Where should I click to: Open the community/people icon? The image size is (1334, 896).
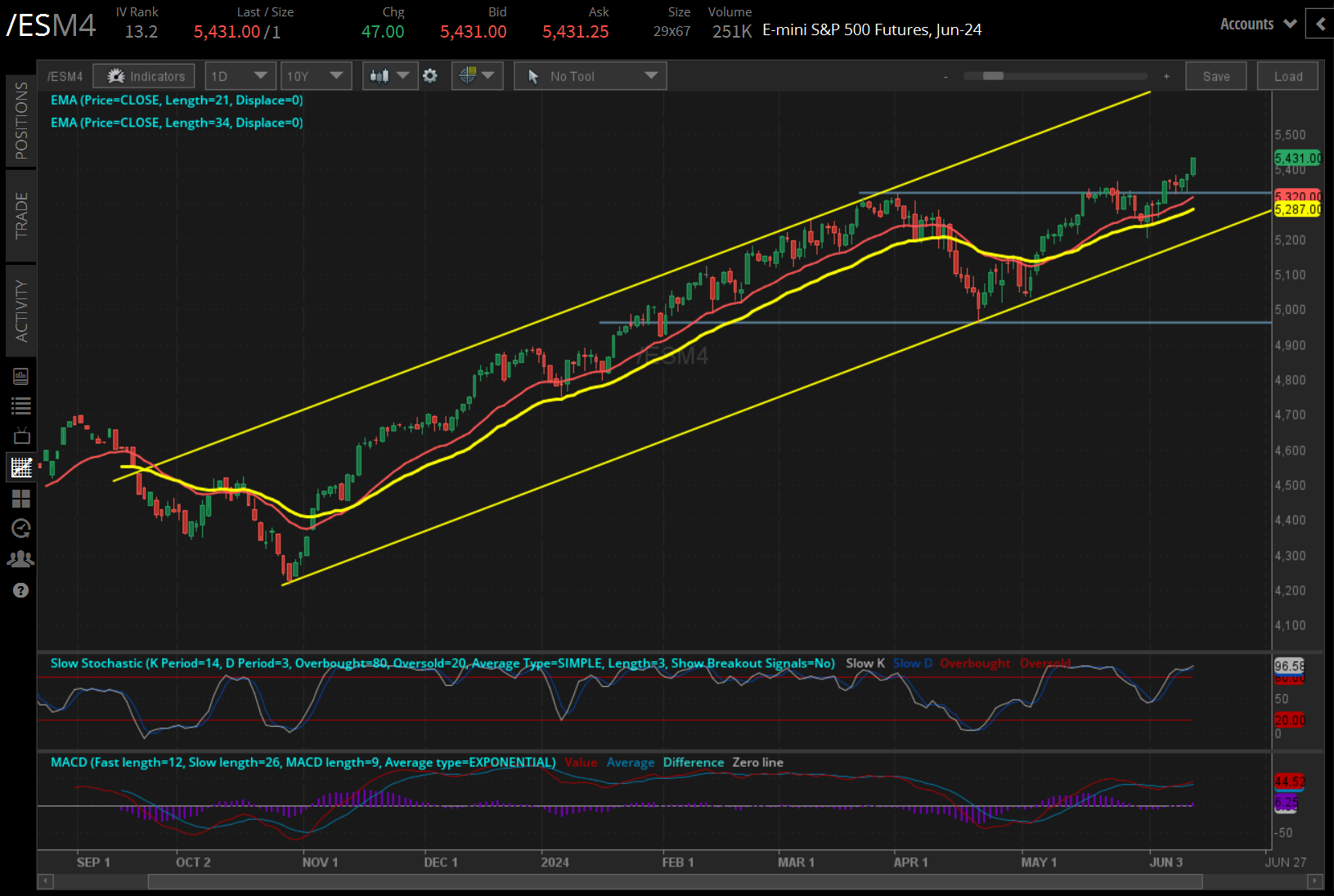[21, 558]
